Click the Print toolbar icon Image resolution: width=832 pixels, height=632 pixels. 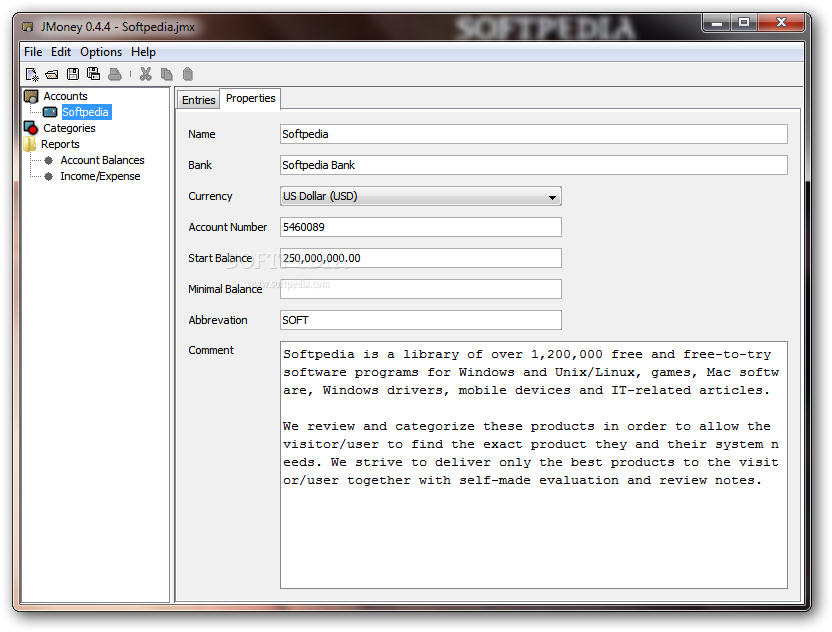click(115, 74)
